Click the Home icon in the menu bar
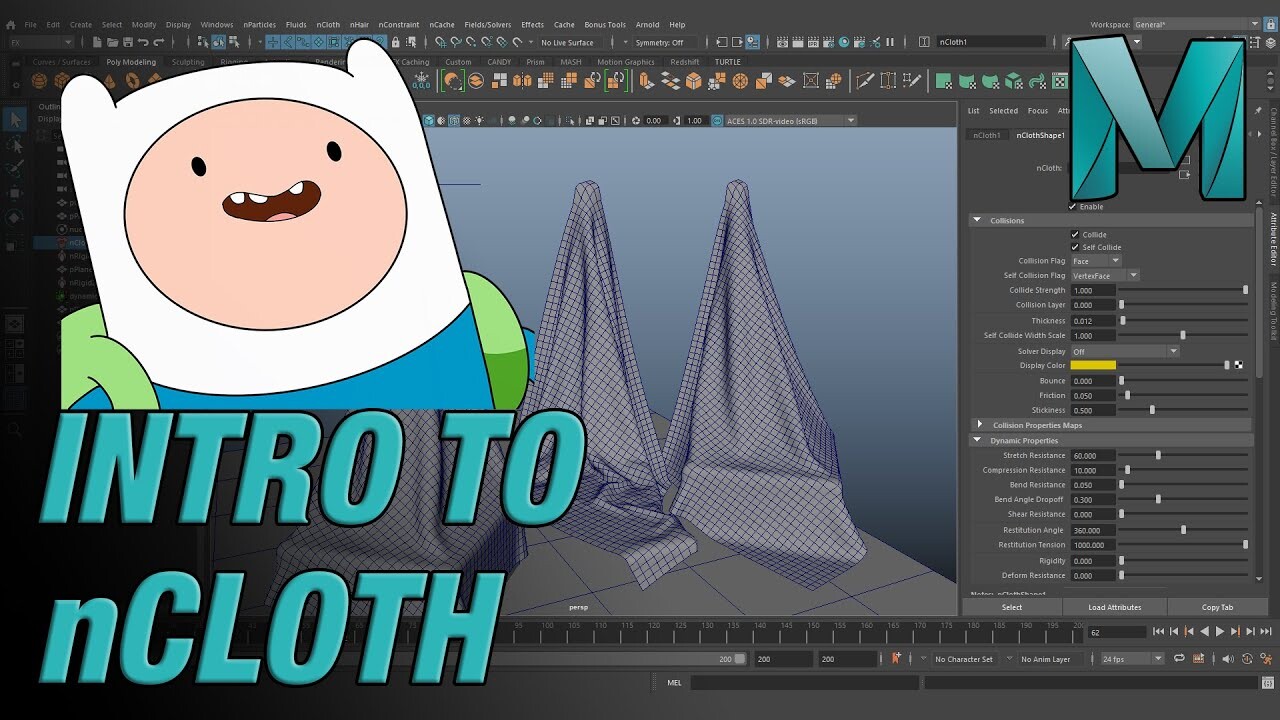This screenshot has width=1280, height=720. (9, 24)
